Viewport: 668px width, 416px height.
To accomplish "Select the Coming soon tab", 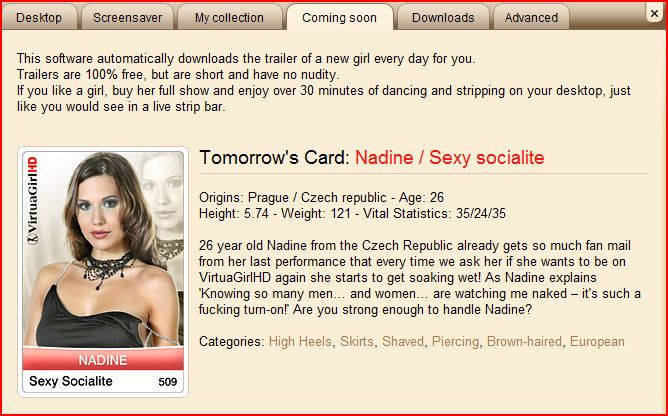I will coord(340,17).
